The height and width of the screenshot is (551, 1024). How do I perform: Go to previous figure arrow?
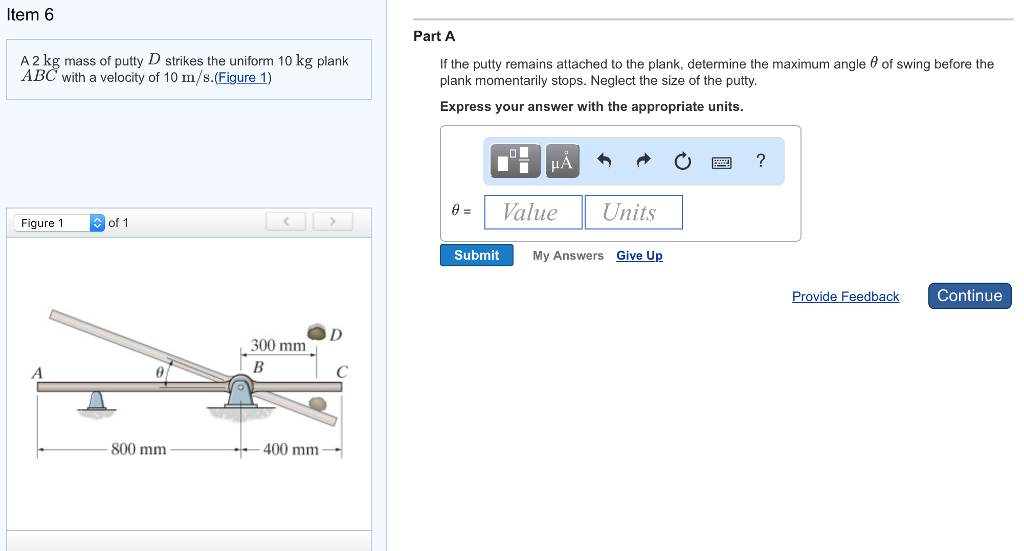(x=286, y=221)
